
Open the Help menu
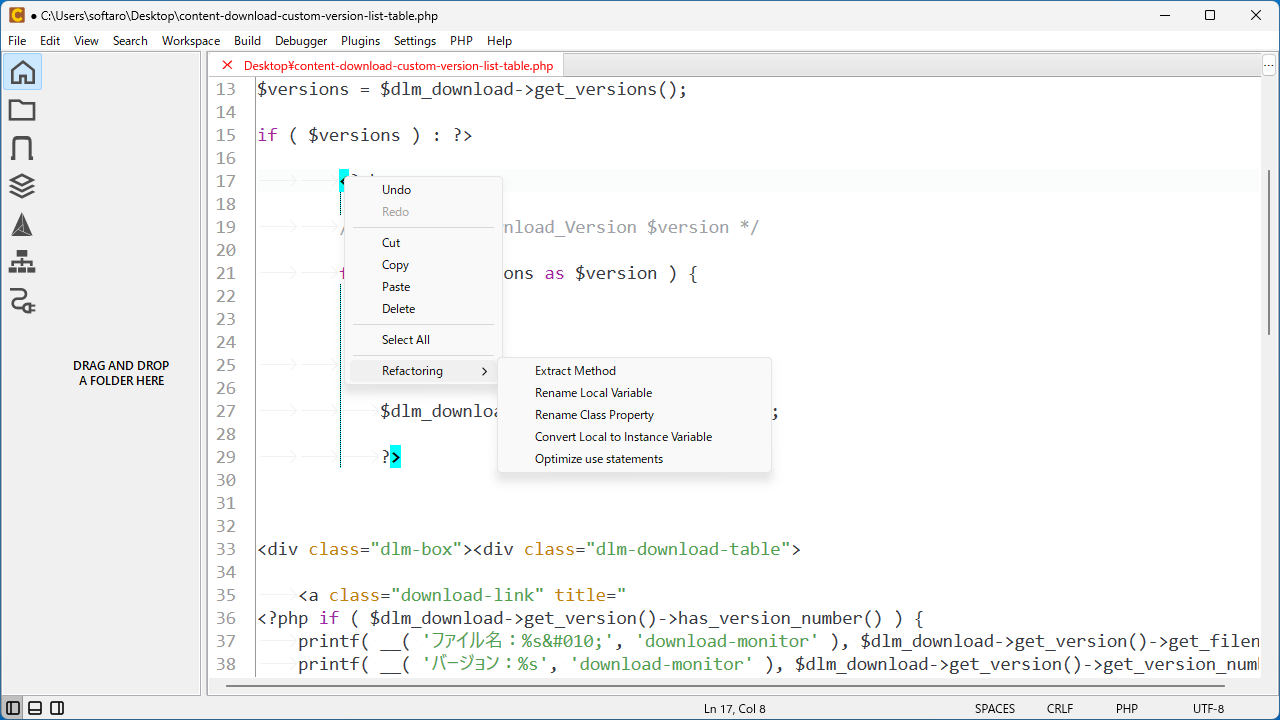(x=499, y=41)
